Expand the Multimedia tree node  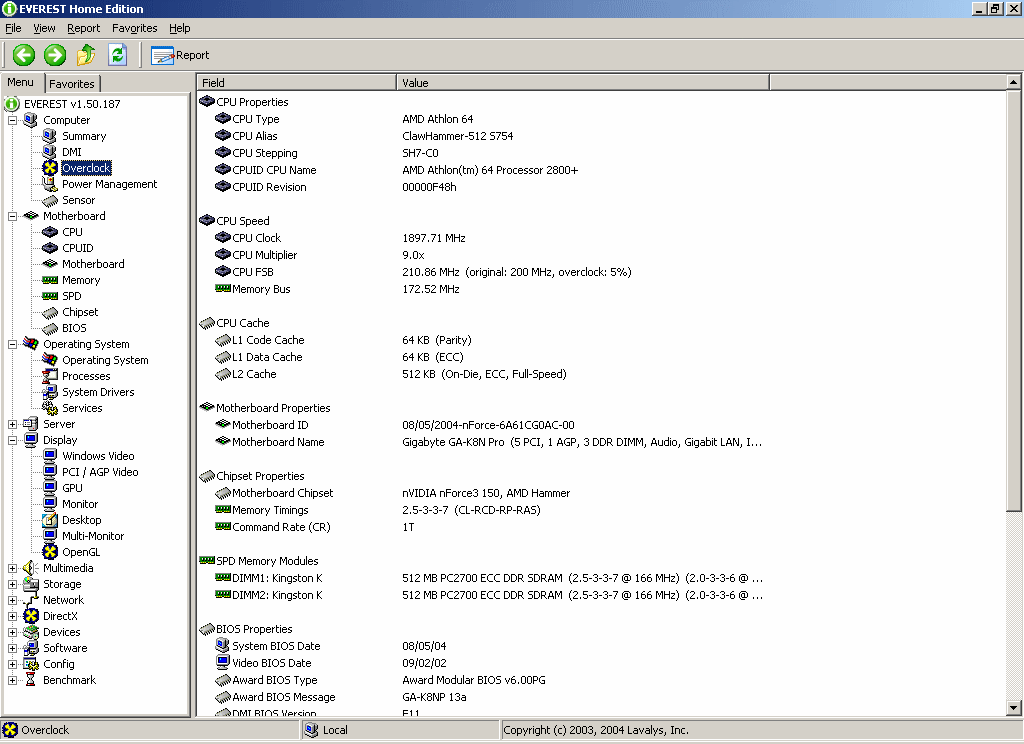[12, 568]
